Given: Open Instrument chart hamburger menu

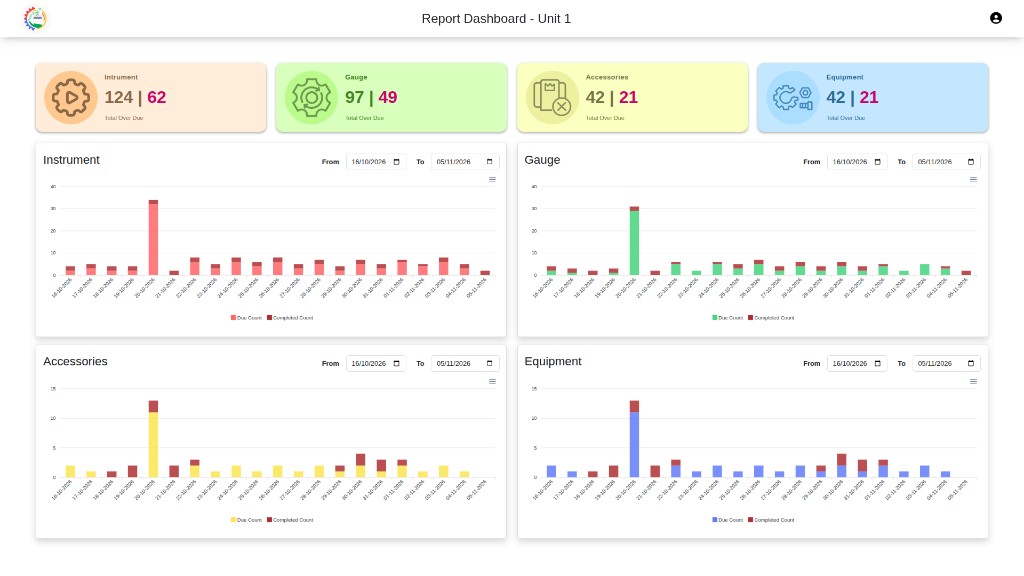Looking at the screenshot, I should [492, 180].
